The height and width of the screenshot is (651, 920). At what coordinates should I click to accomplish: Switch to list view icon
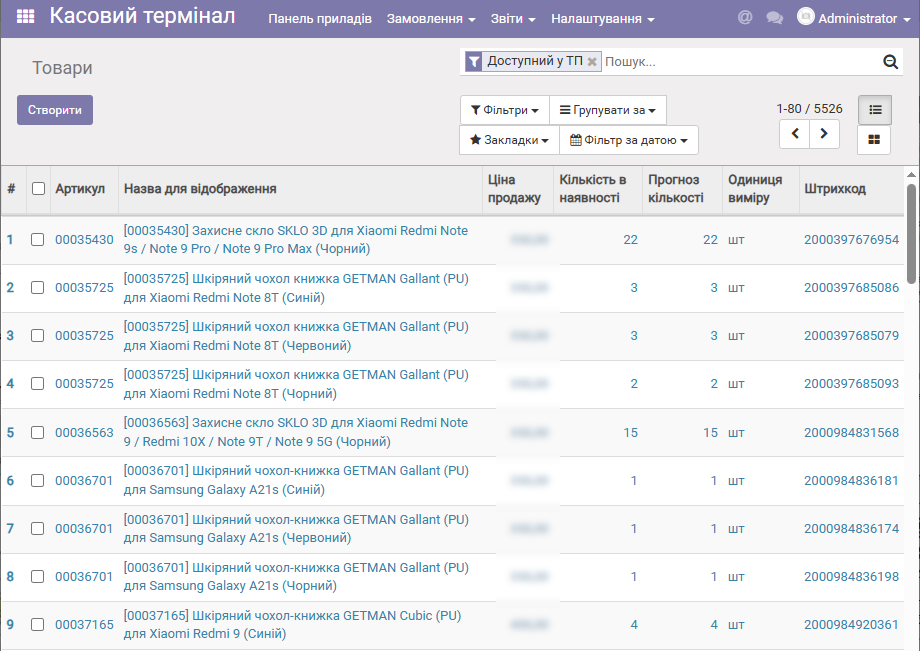[874, 110]
